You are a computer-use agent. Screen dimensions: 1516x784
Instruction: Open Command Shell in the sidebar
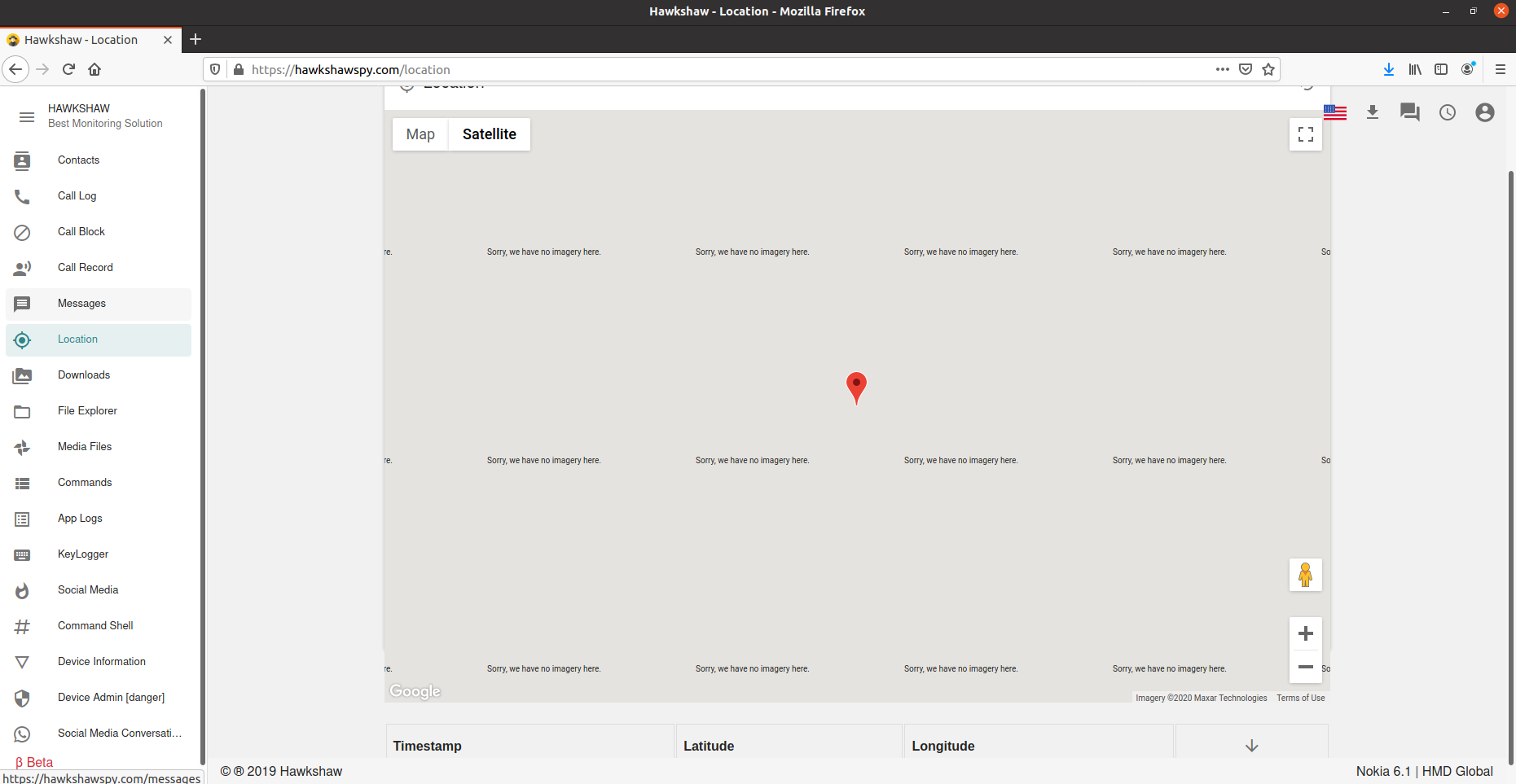tap(99, 626)
